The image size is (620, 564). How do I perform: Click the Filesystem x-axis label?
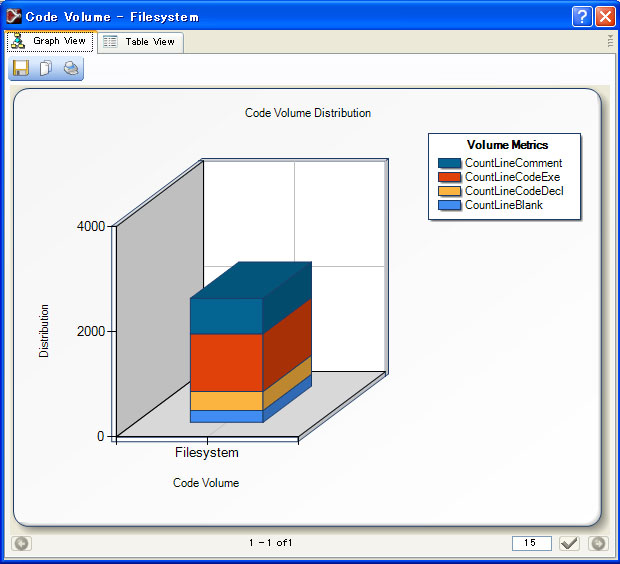tap(207, 452)
